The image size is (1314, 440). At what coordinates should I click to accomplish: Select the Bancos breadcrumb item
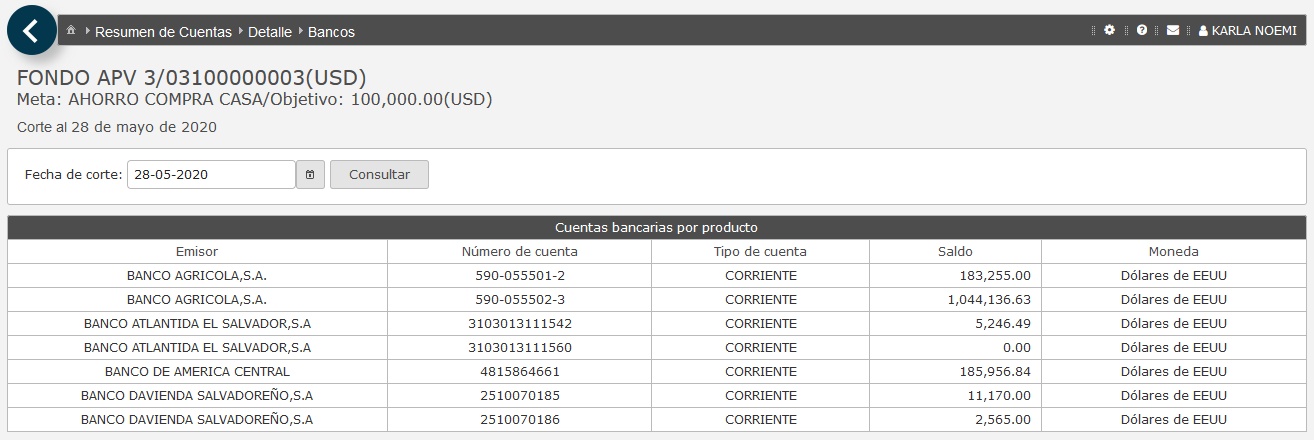(331, 31)
